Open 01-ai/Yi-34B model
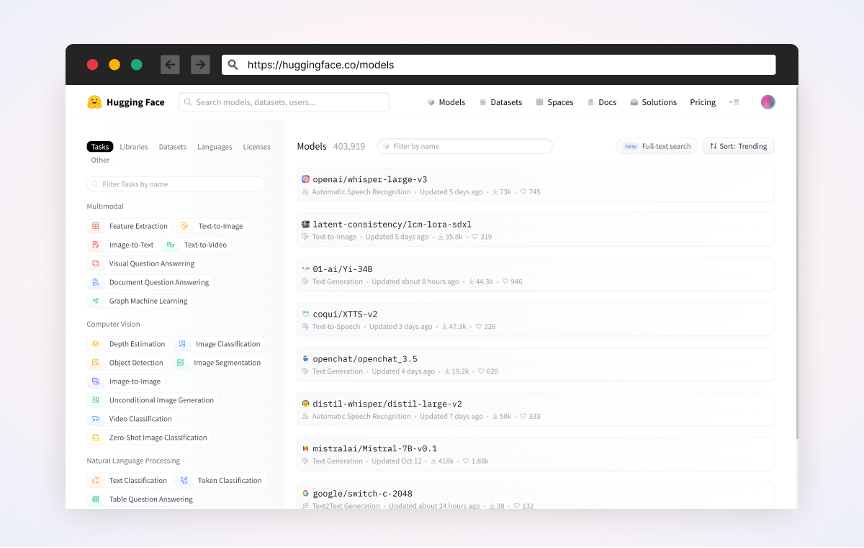 (x=535, y=274)
